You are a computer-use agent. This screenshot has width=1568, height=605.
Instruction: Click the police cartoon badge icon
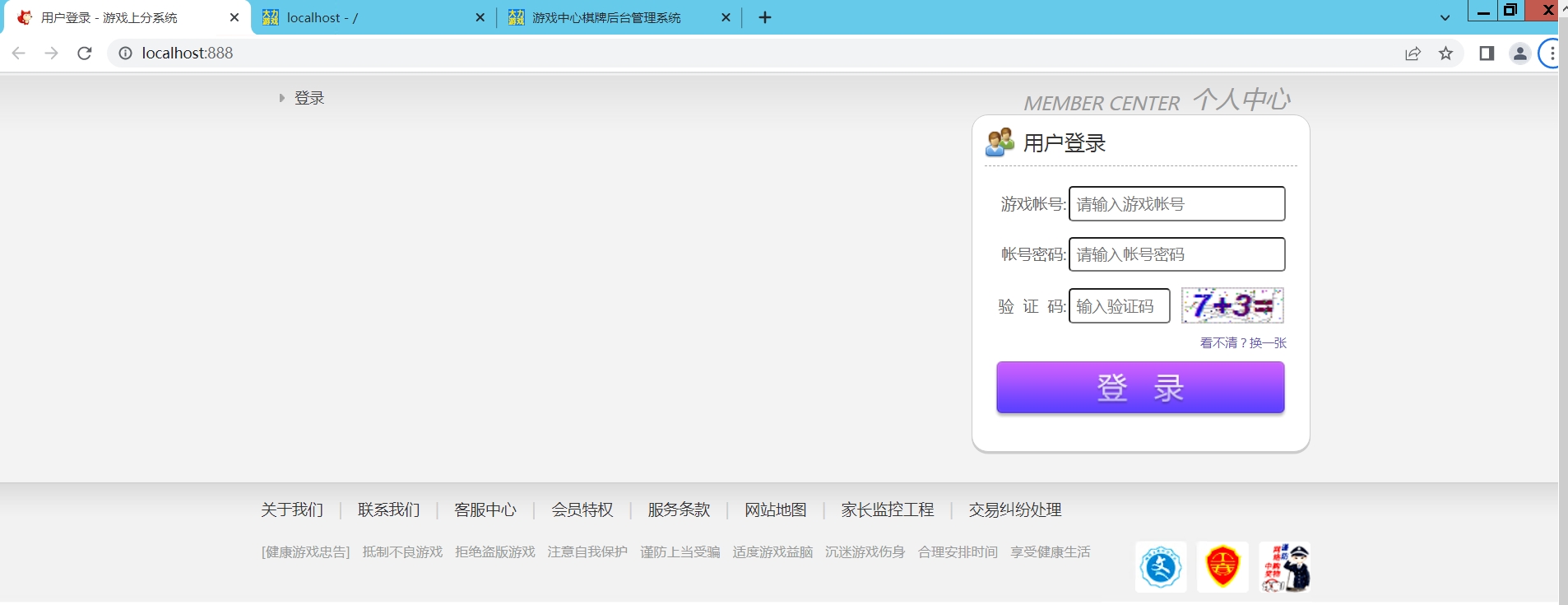pos(1285,567)
